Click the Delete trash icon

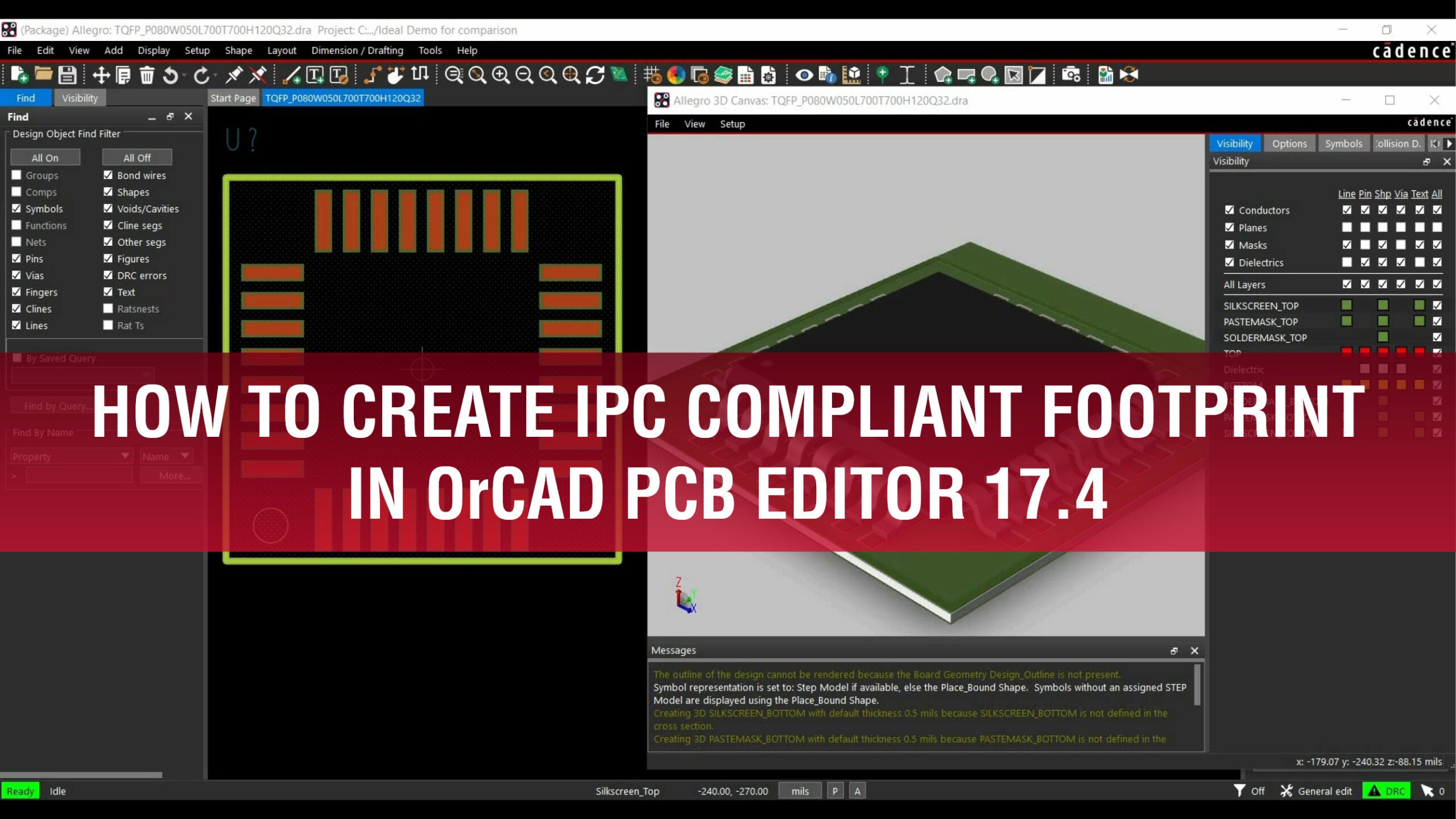147,75
